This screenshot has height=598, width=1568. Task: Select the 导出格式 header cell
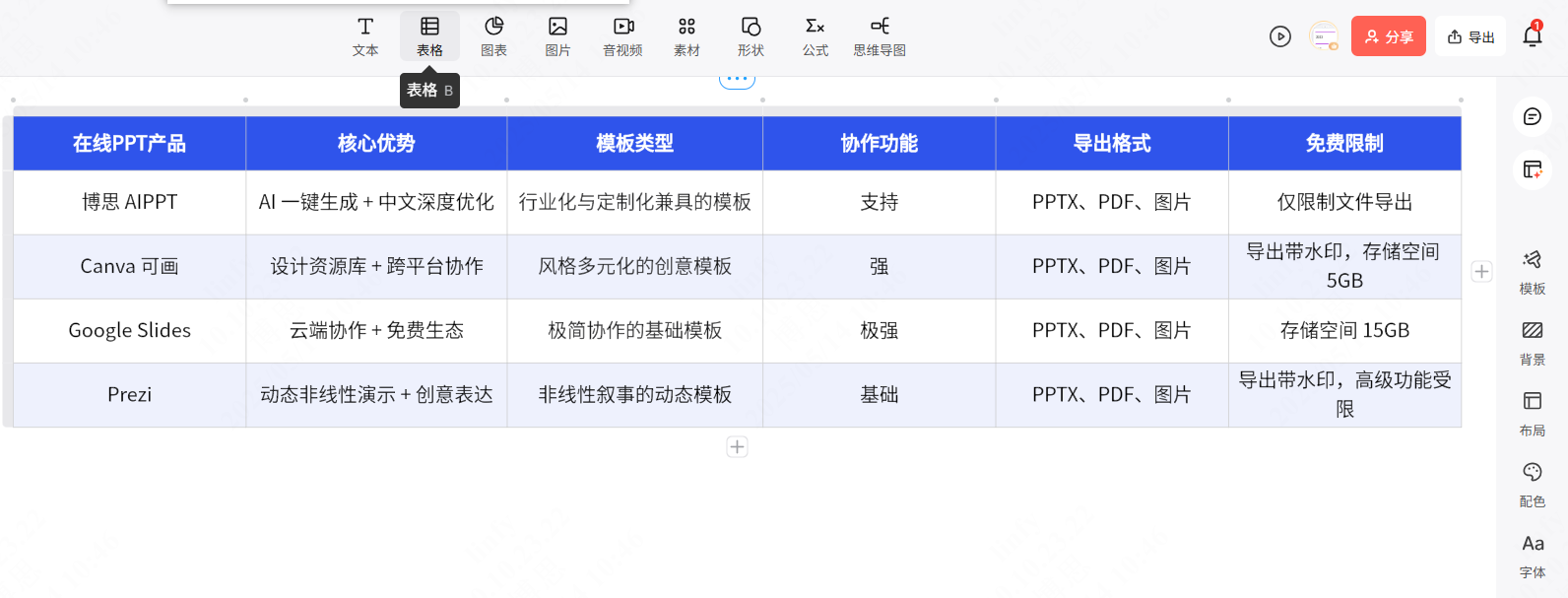coord(1112,143)
